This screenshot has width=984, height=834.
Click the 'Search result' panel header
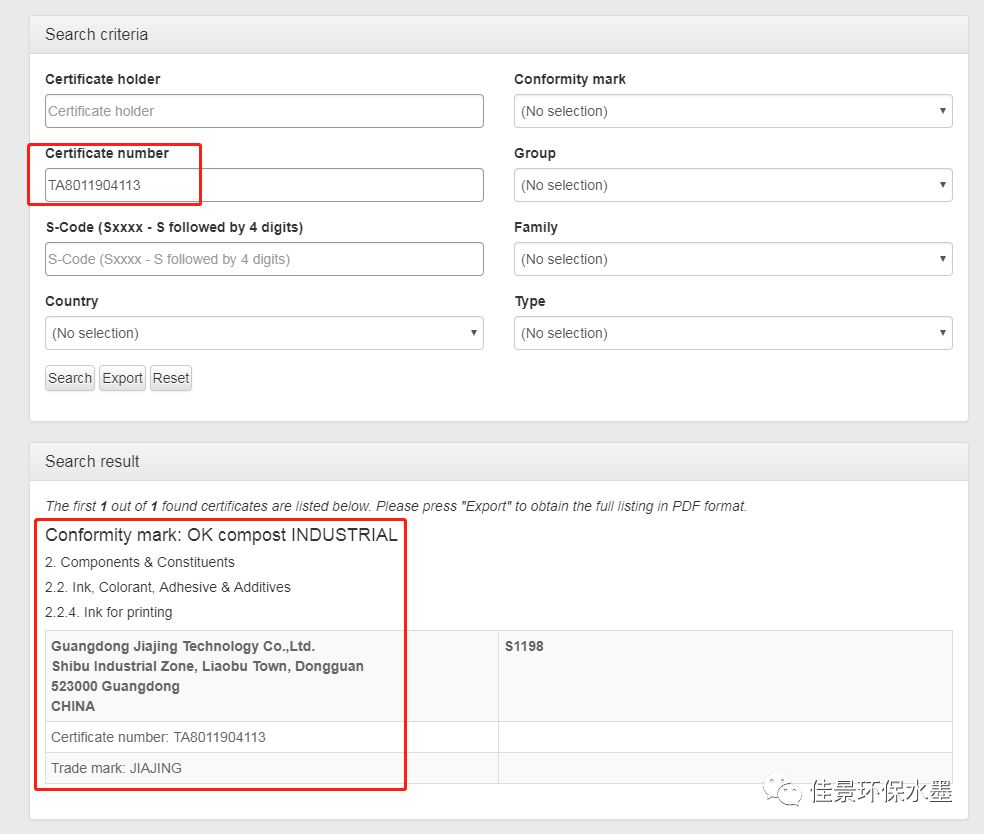(x=499, y=462)
